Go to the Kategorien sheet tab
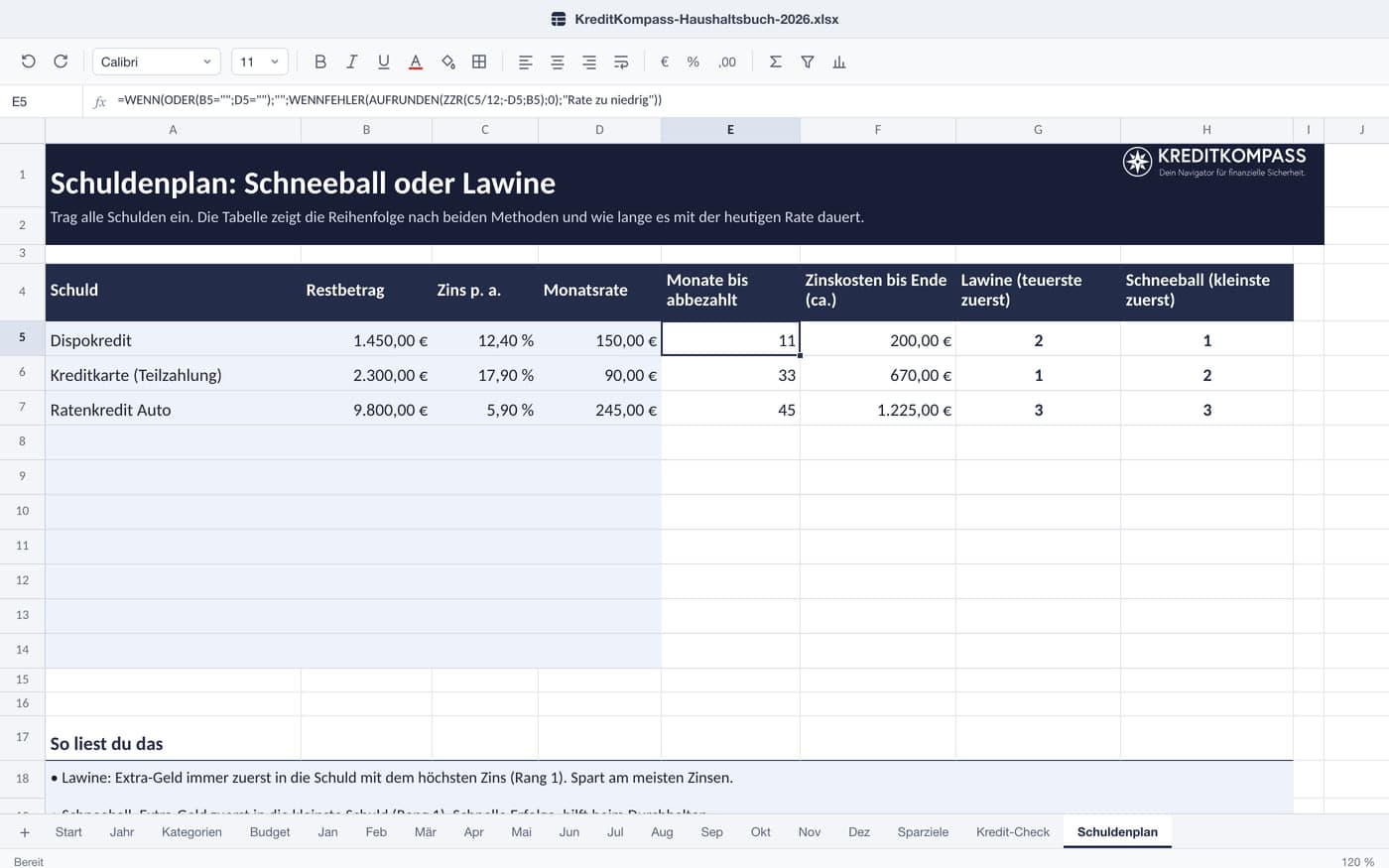Image resolution: width=1389 pixels, height=868 pixels. [191, 832]
